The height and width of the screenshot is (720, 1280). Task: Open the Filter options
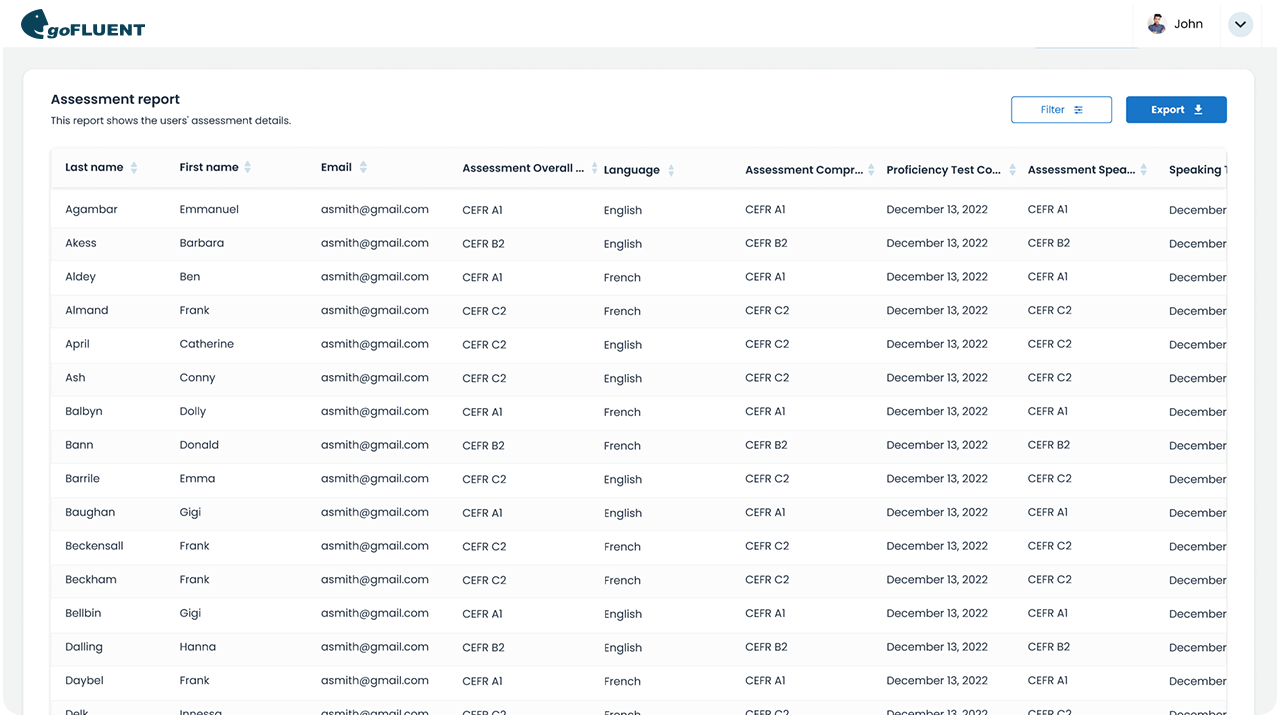[1061, 110]
